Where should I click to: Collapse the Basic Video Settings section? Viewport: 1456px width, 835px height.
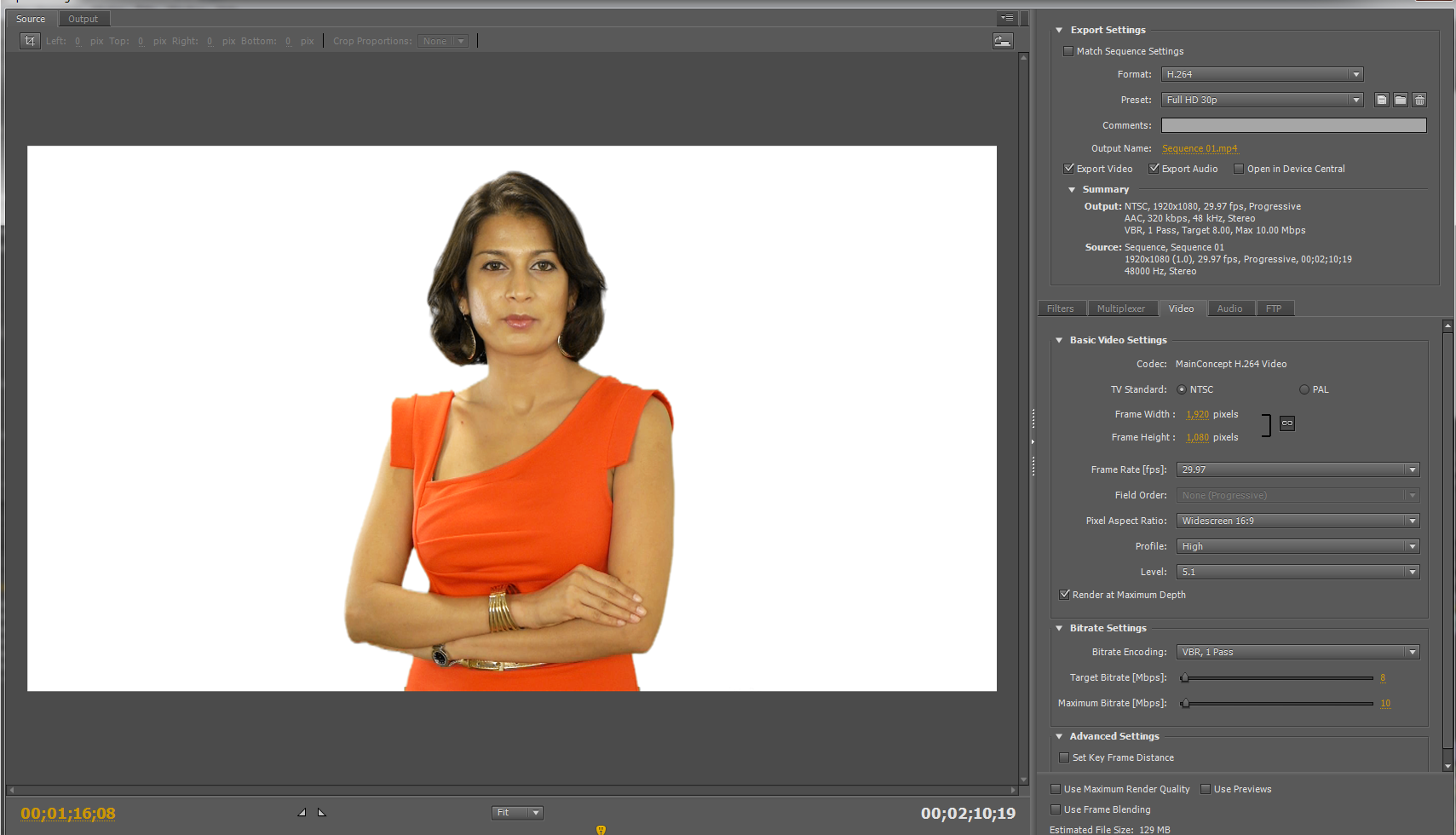[x=1059, y=340]
